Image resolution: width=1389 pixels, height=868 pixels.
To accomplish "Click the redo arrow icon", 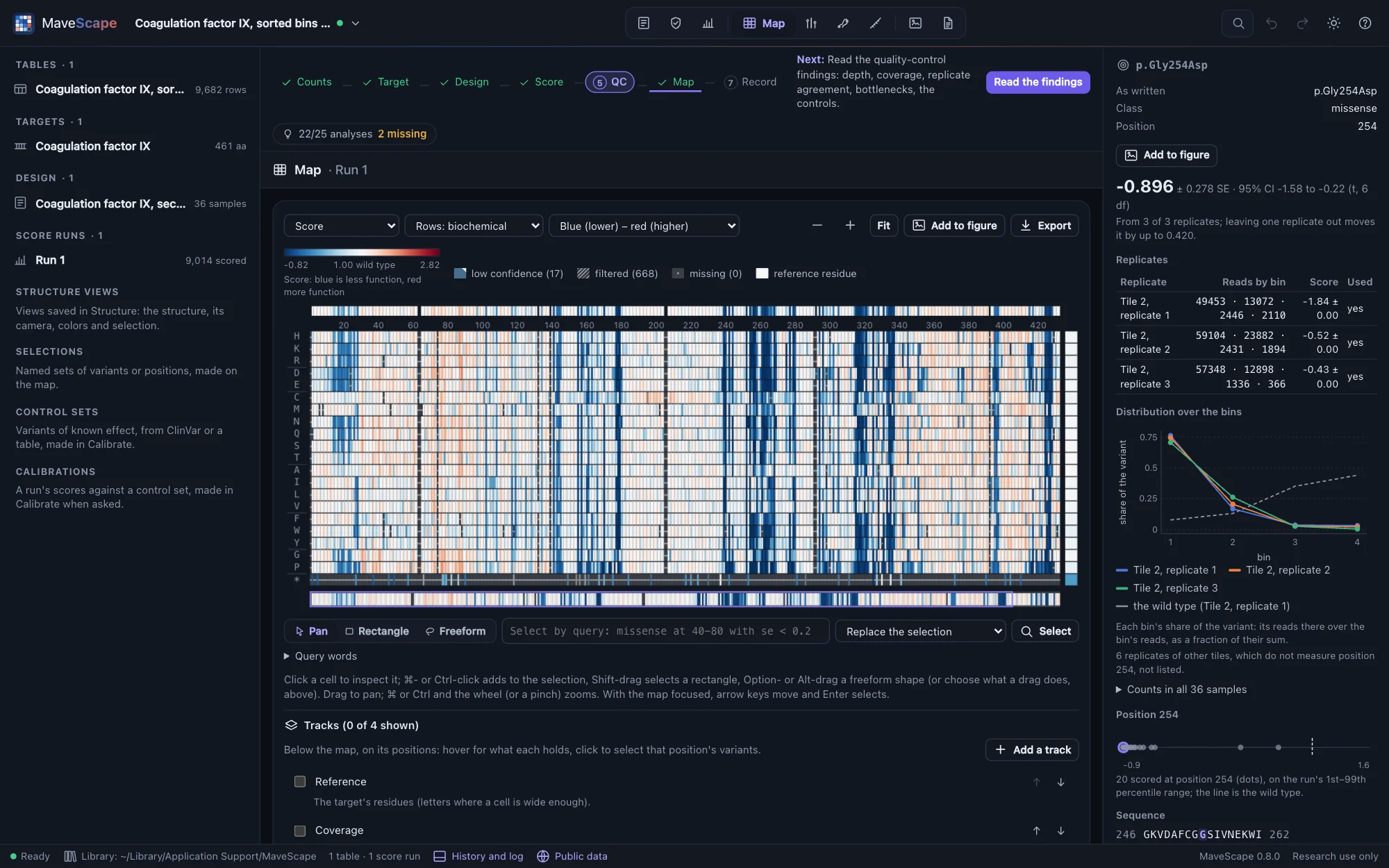I will [x=1302, y=23].
